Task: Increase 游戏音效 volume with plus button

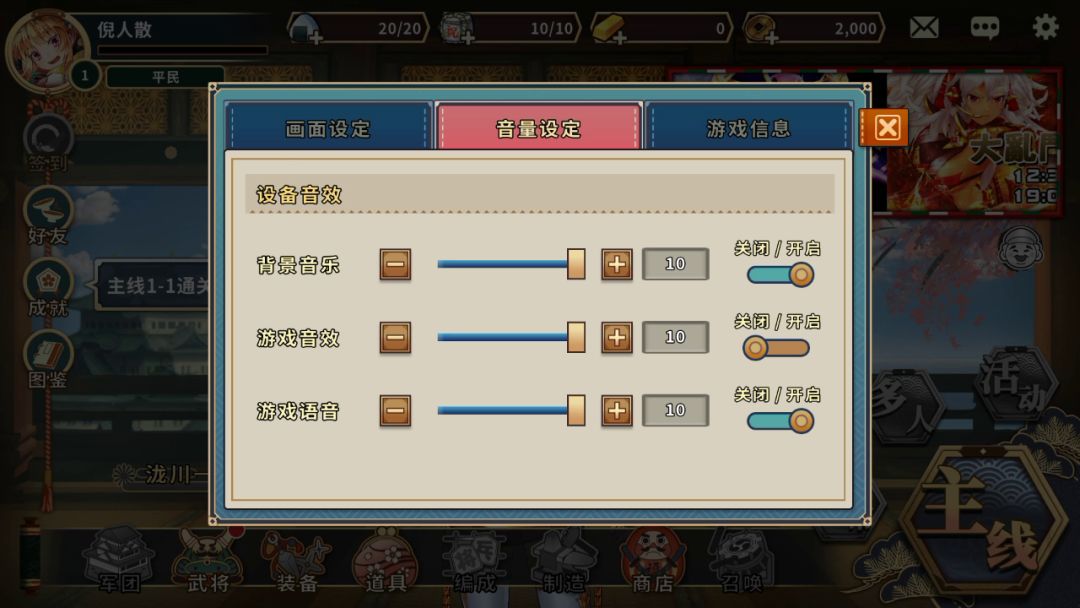Action: point(616,337)
